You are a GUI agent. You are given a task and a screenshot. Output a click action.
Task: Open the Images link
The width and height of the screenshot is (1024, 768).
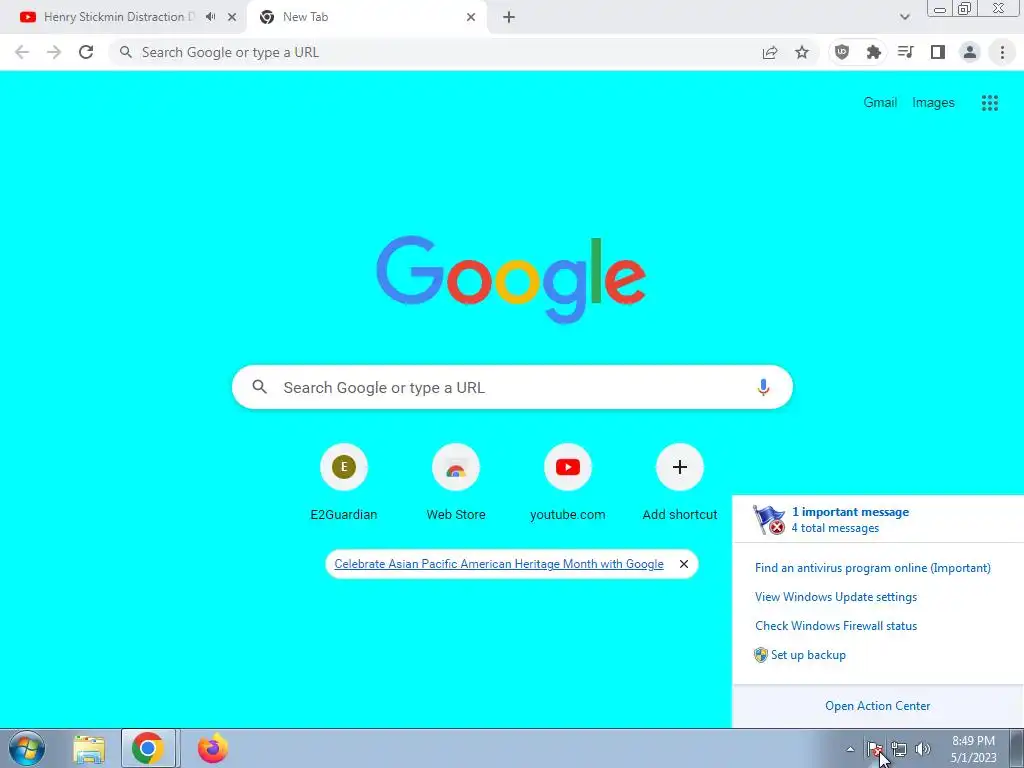(933, 103)
